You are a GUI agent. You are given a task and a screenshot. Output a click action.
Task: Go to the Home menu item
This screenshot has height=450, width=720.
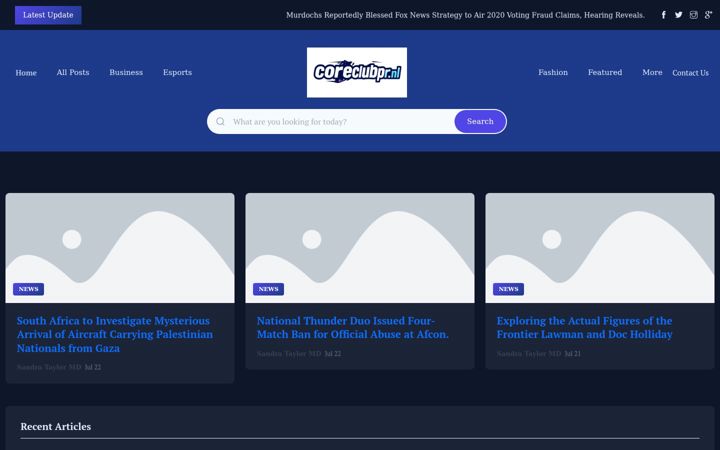point(26,73)
